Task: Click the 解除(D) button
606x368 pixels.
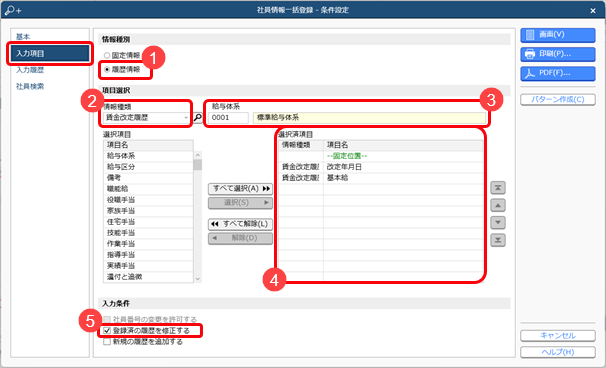Action: click(x=240, y=238)
